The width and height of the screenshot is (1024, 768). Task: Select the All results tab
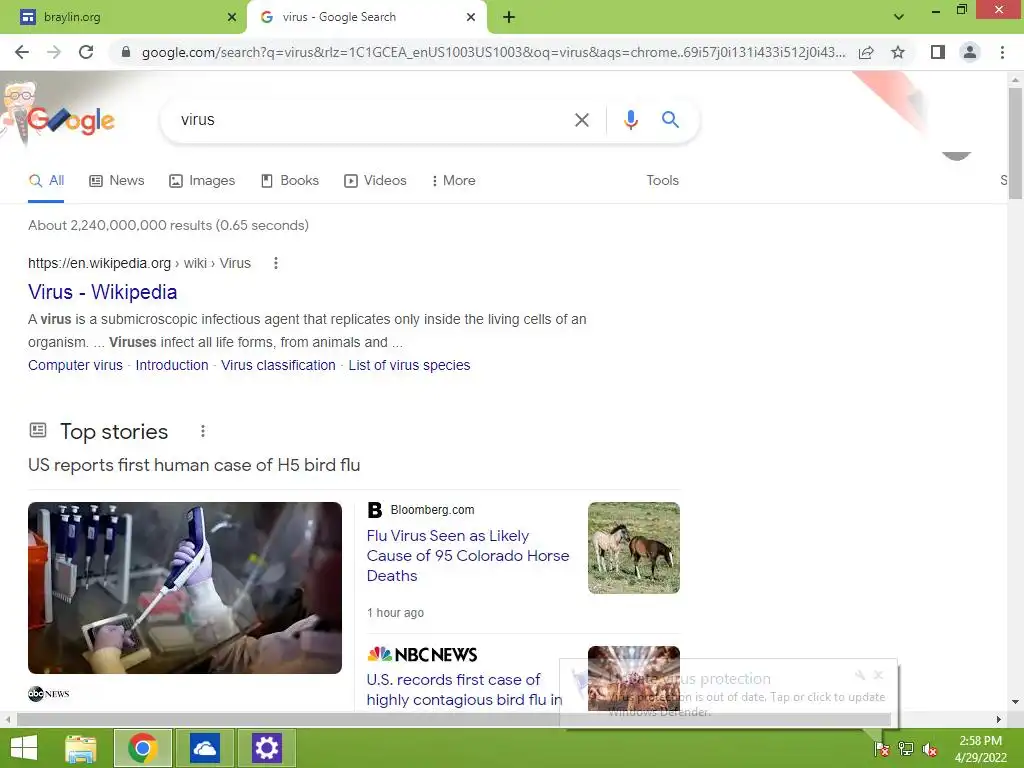(46, 180)
